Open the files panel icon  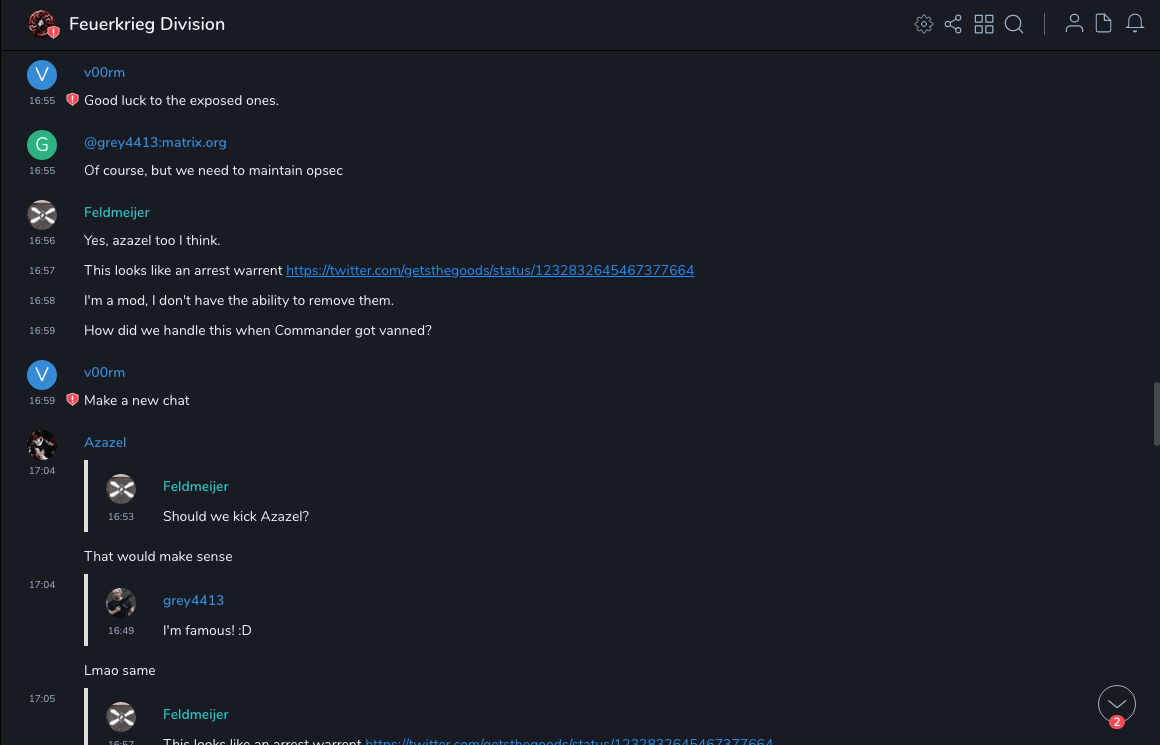point(1104,24)
